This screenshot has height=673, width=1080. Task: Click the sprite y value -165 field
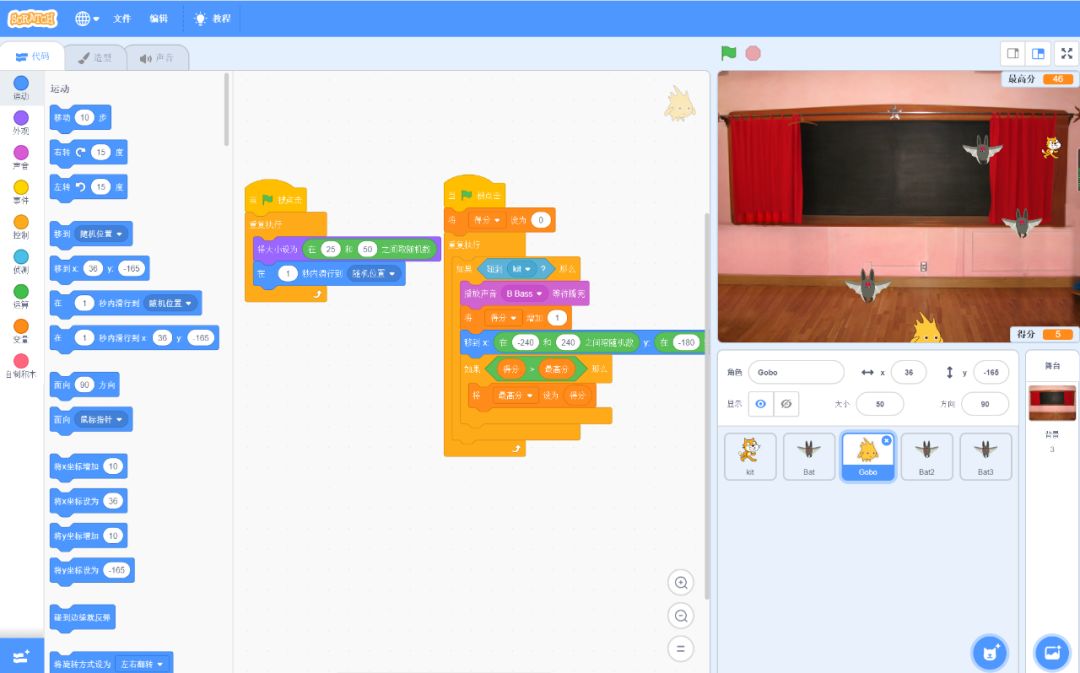coord(991,372)
